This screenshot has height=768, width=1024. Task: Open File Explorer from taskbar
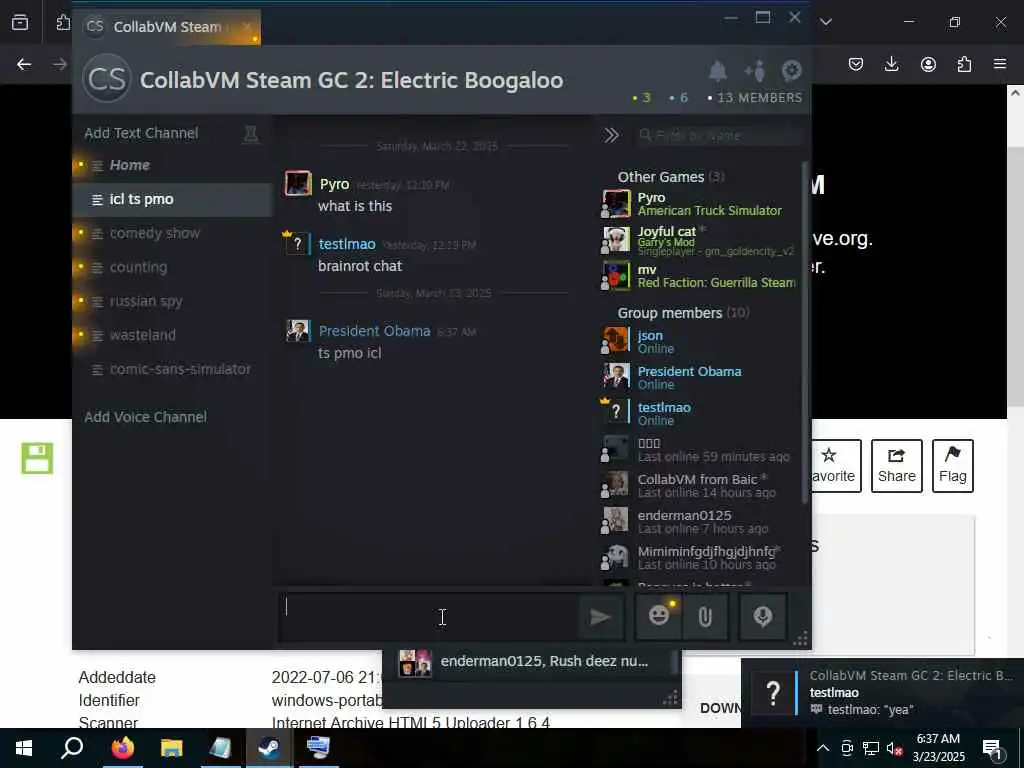tap(171, 748)
